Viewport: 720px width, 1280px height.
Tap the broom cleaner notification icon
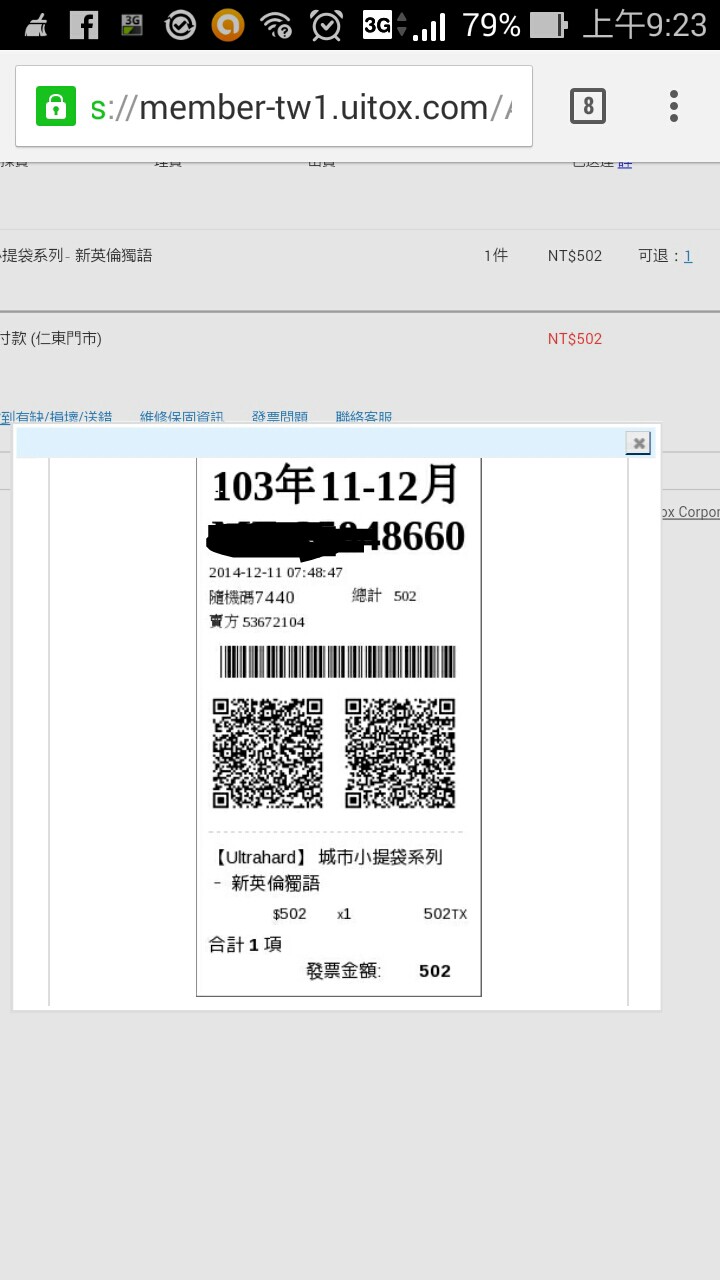coord(36,25)
